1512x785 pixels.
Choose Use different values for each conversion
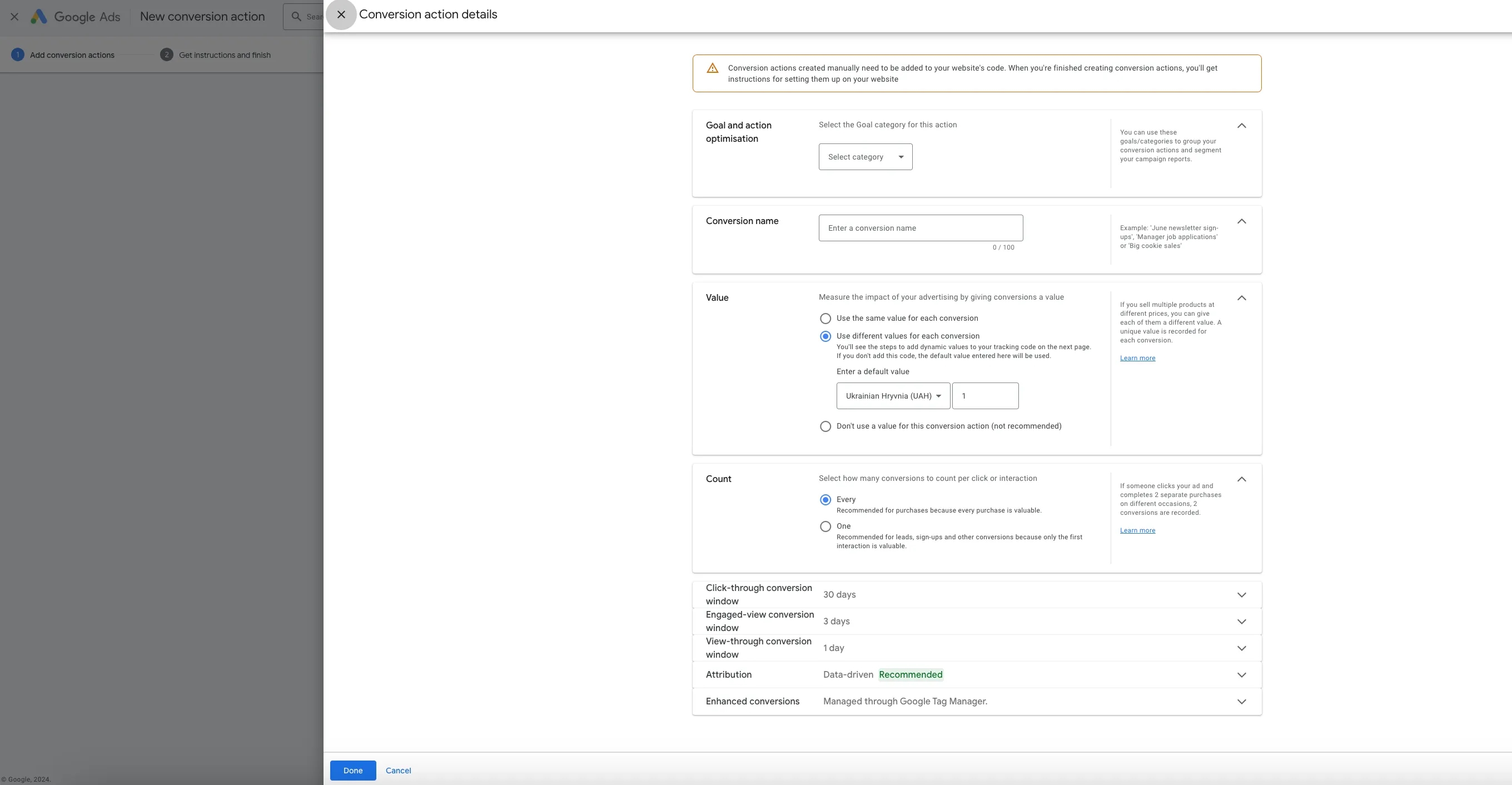[825, 336]
